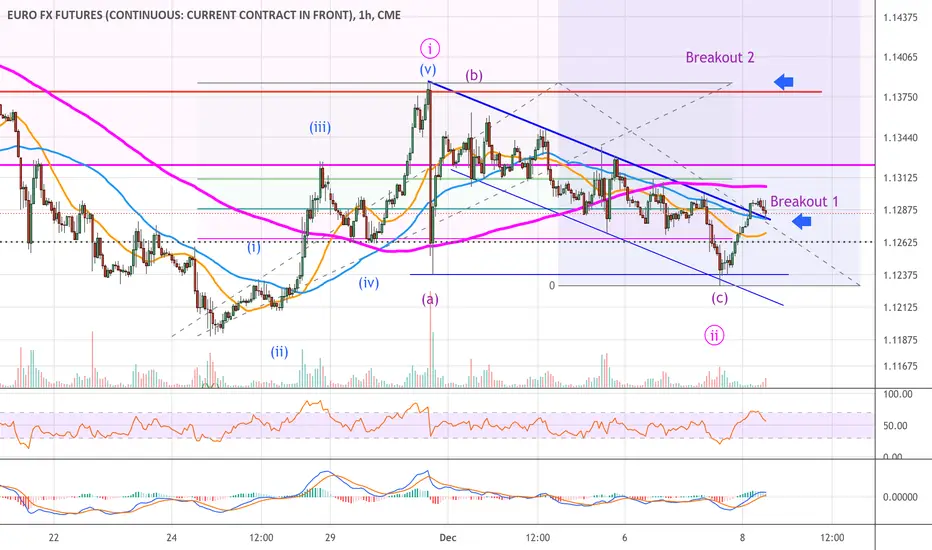Image resolution: width=932 pixels, height=550 pixels.
Task: Click price axis value 1.14375
Action: tap(900, 18)
